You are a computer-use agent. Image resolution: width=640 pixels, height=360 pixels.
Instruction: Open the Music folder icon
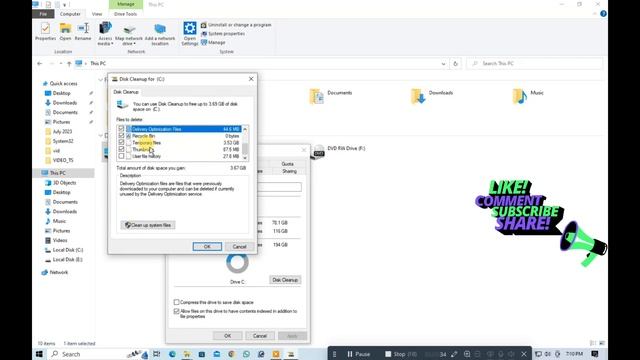pyautogui.click(x=520, y=96)
